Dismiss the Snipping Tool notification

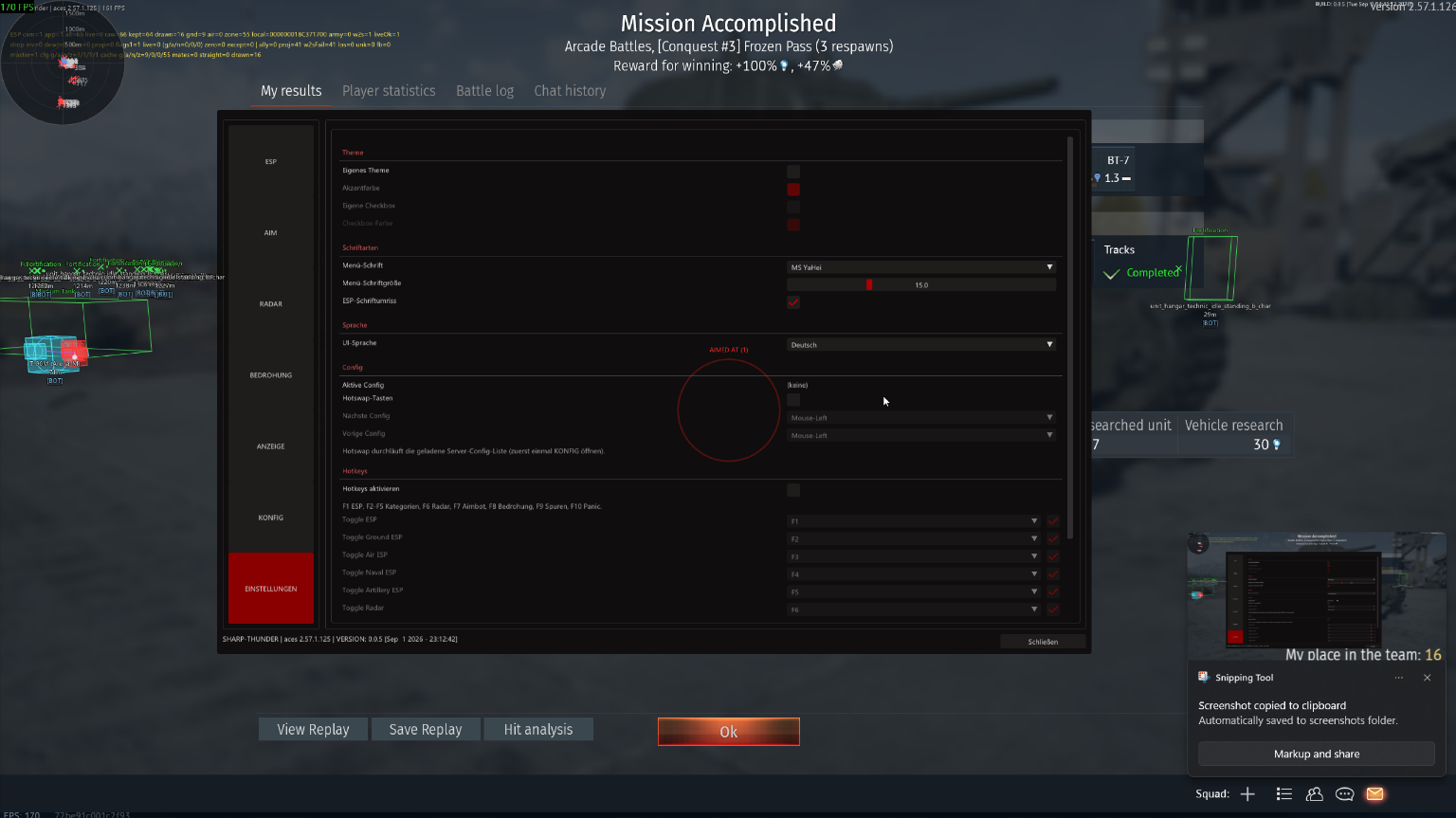(1428, 678)
